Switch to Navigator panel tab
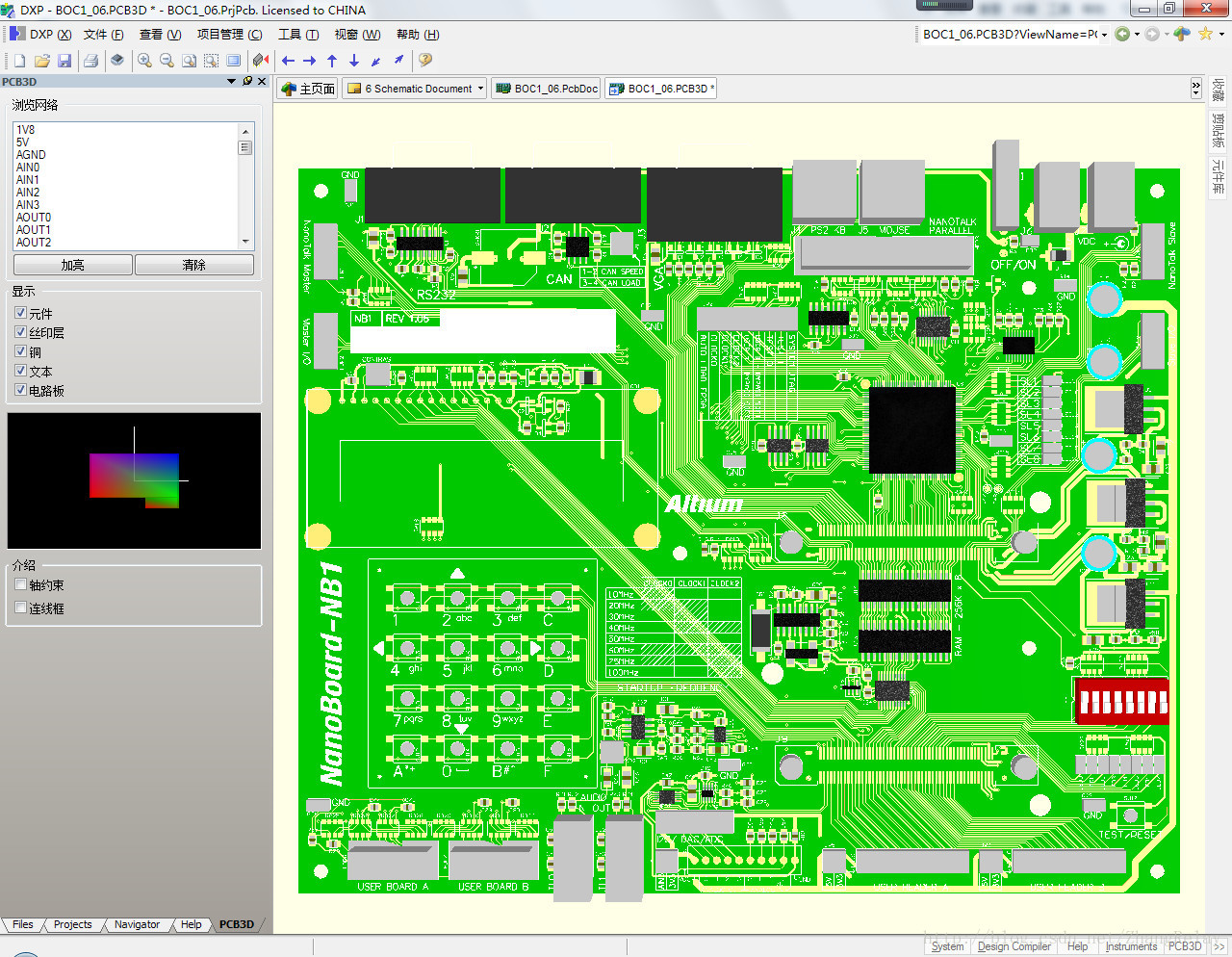Viewport: 1232px width, 957px height. tap(137, 924)
